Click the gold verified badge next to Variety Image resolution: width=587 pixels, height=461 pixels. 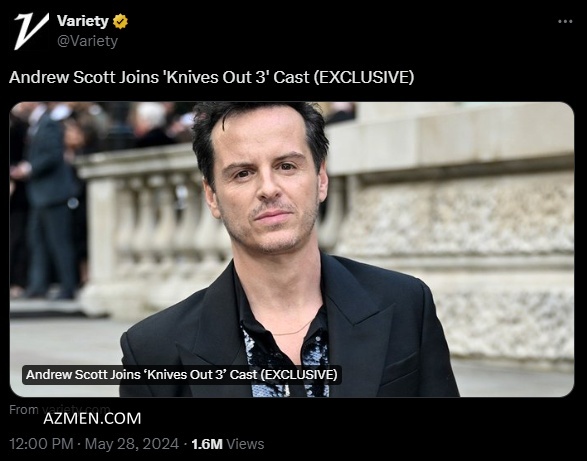pos(120,21)
